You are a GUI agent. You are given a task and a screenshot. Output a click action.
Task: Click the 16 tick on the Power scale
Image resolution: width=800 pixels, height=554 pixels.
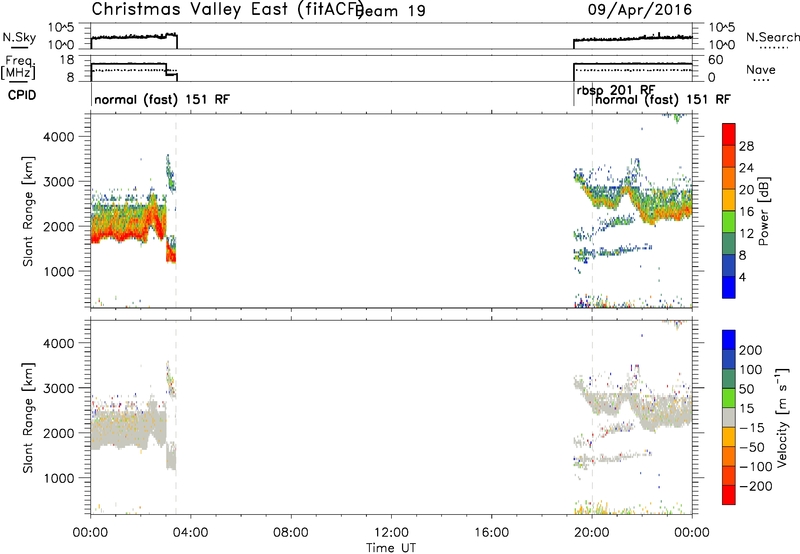pyautogui.click(x=746, y=212)
